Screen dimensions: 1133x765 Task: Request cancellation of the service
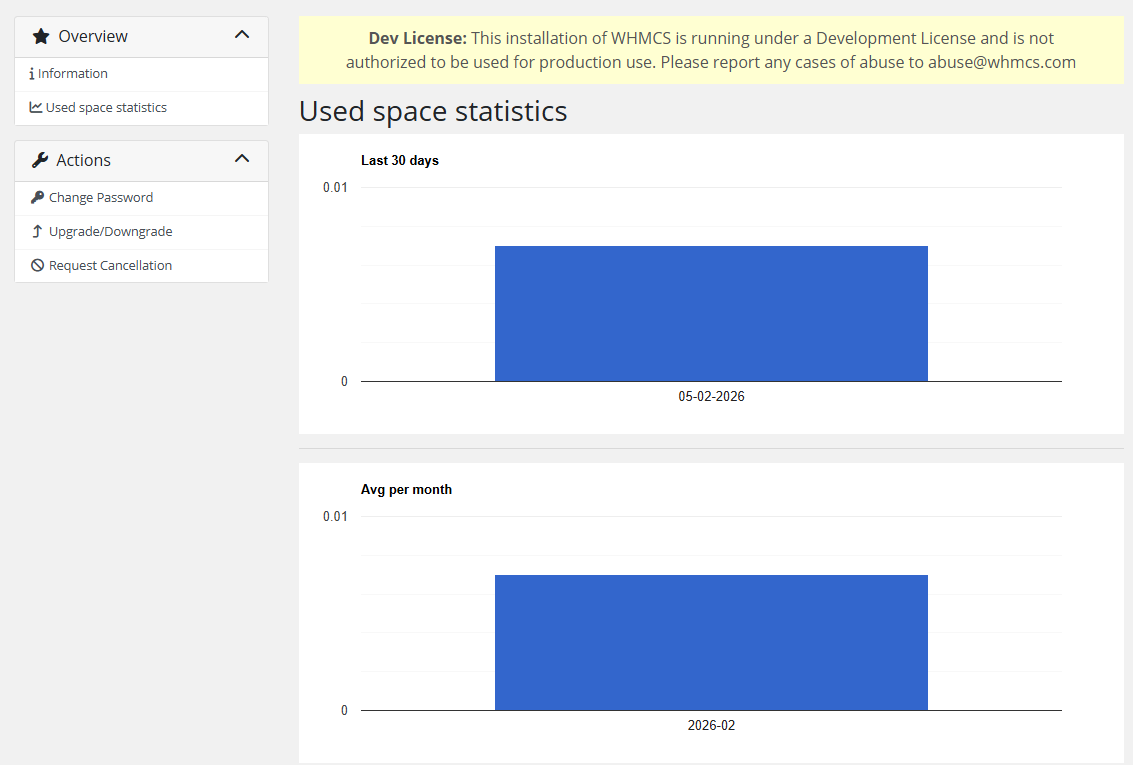click(111, 265)
